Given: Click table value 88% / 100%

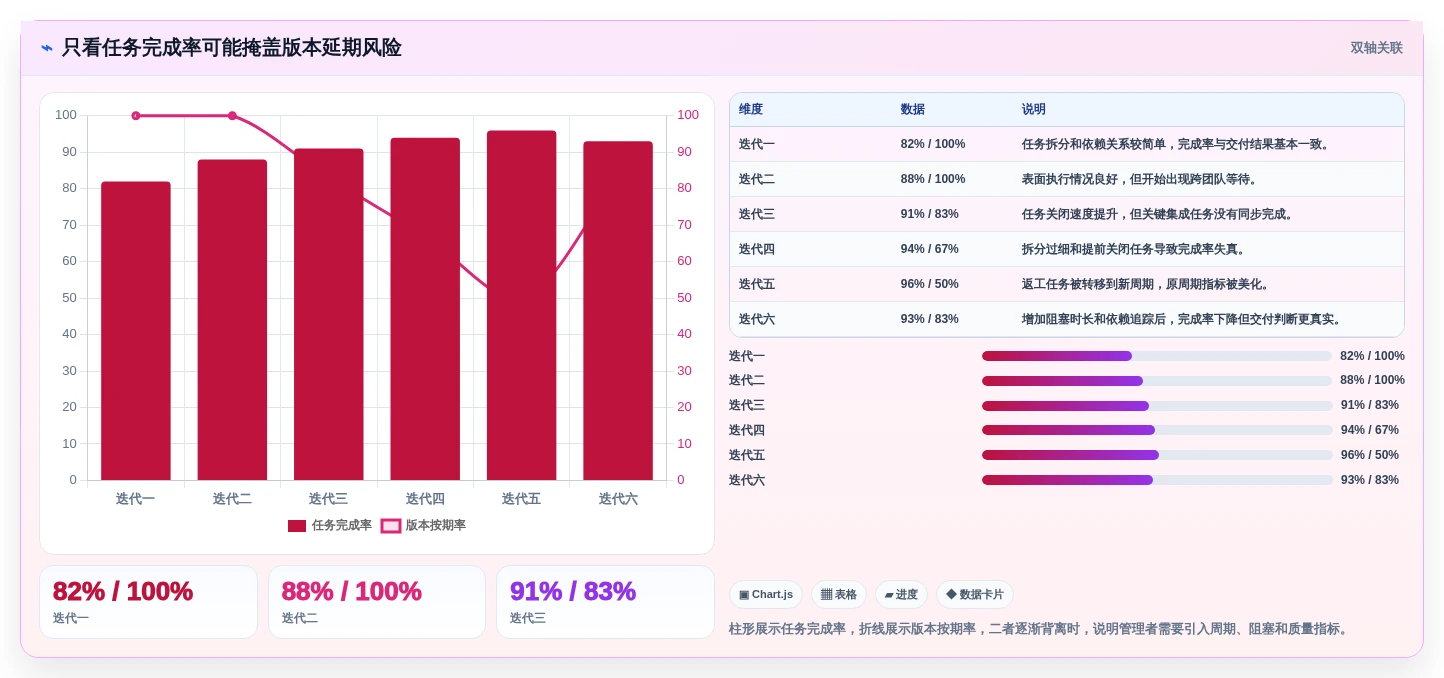Looking at the screenshot, I should coord(933,179).
